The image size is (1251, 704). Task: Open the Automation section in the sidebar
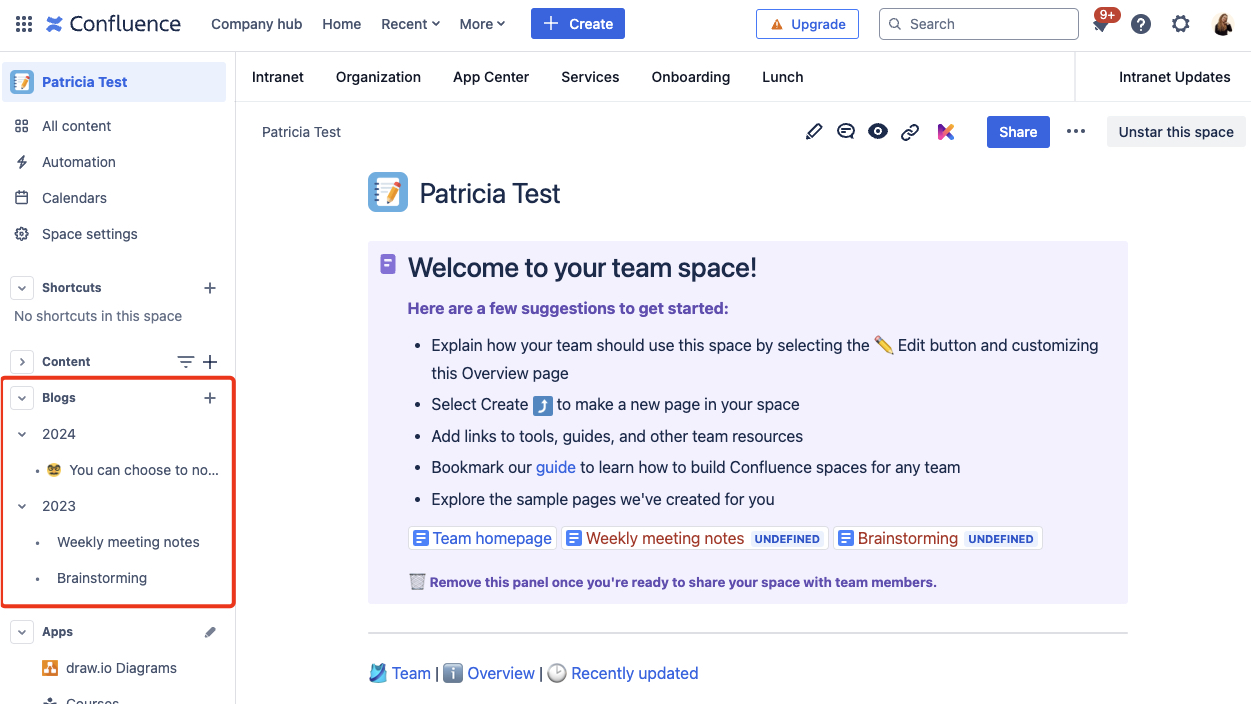79,161
